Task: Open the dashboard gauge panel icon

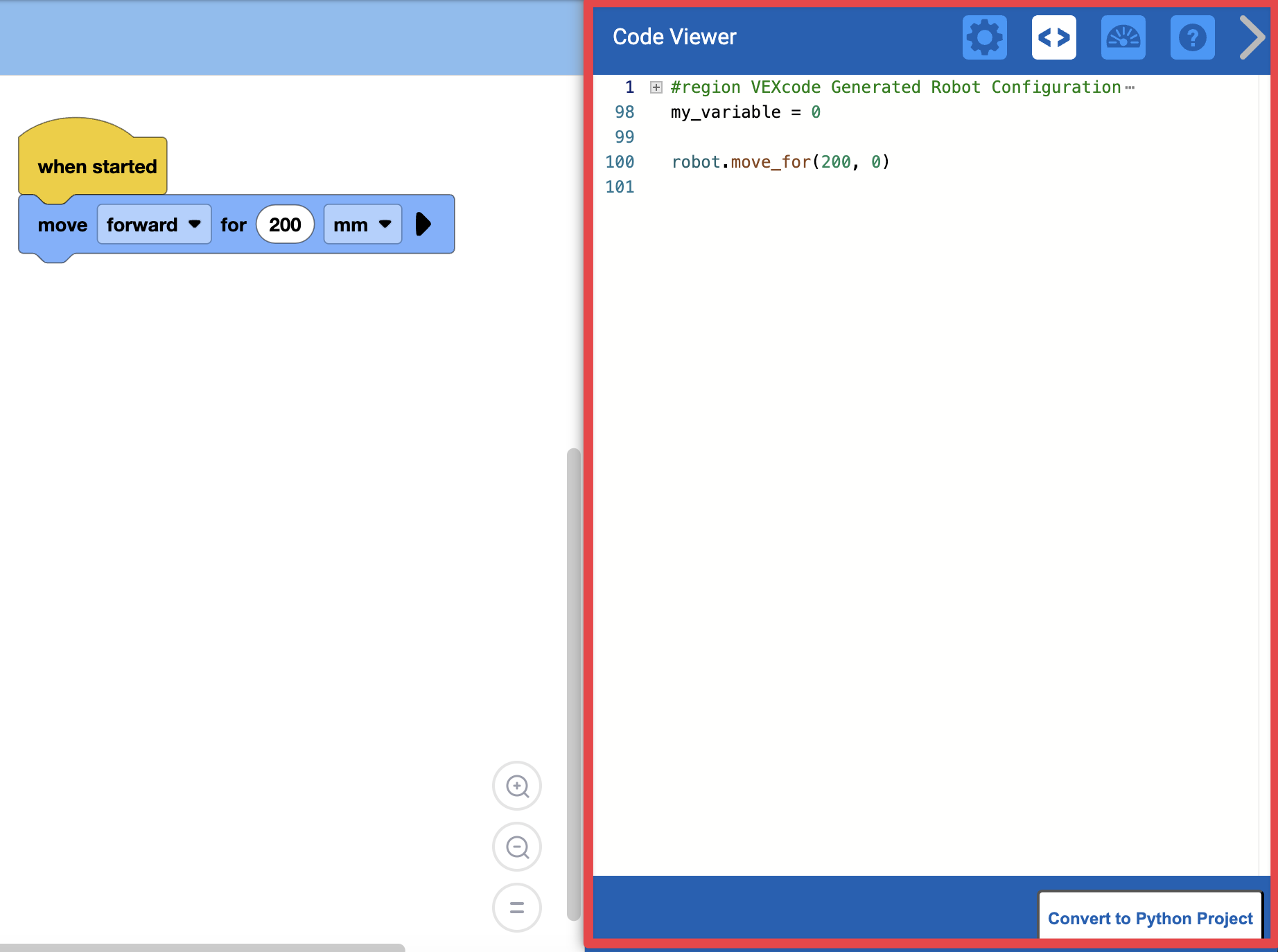Action: click(1123, 38)
